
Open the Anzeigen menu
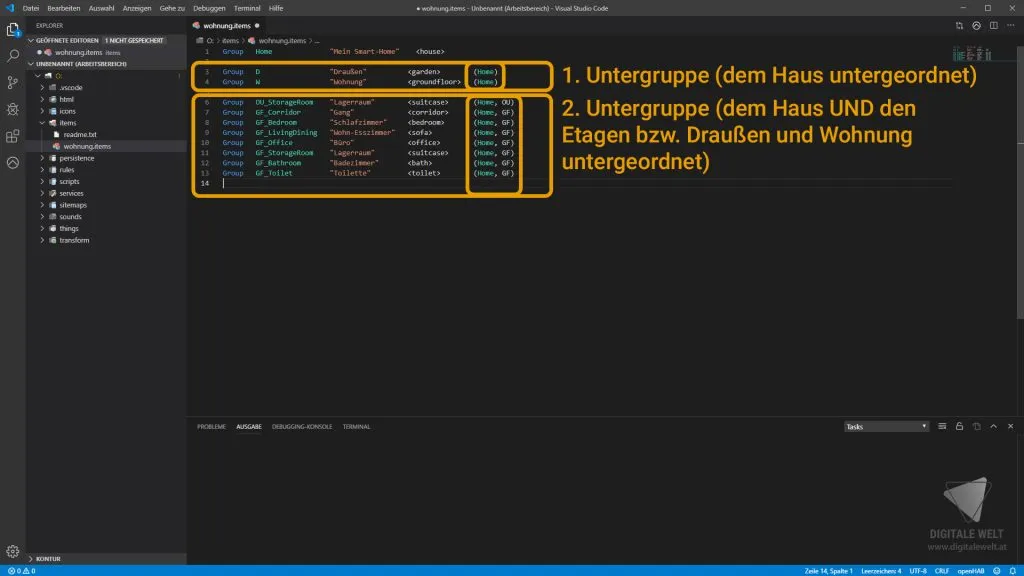(137, 8)
